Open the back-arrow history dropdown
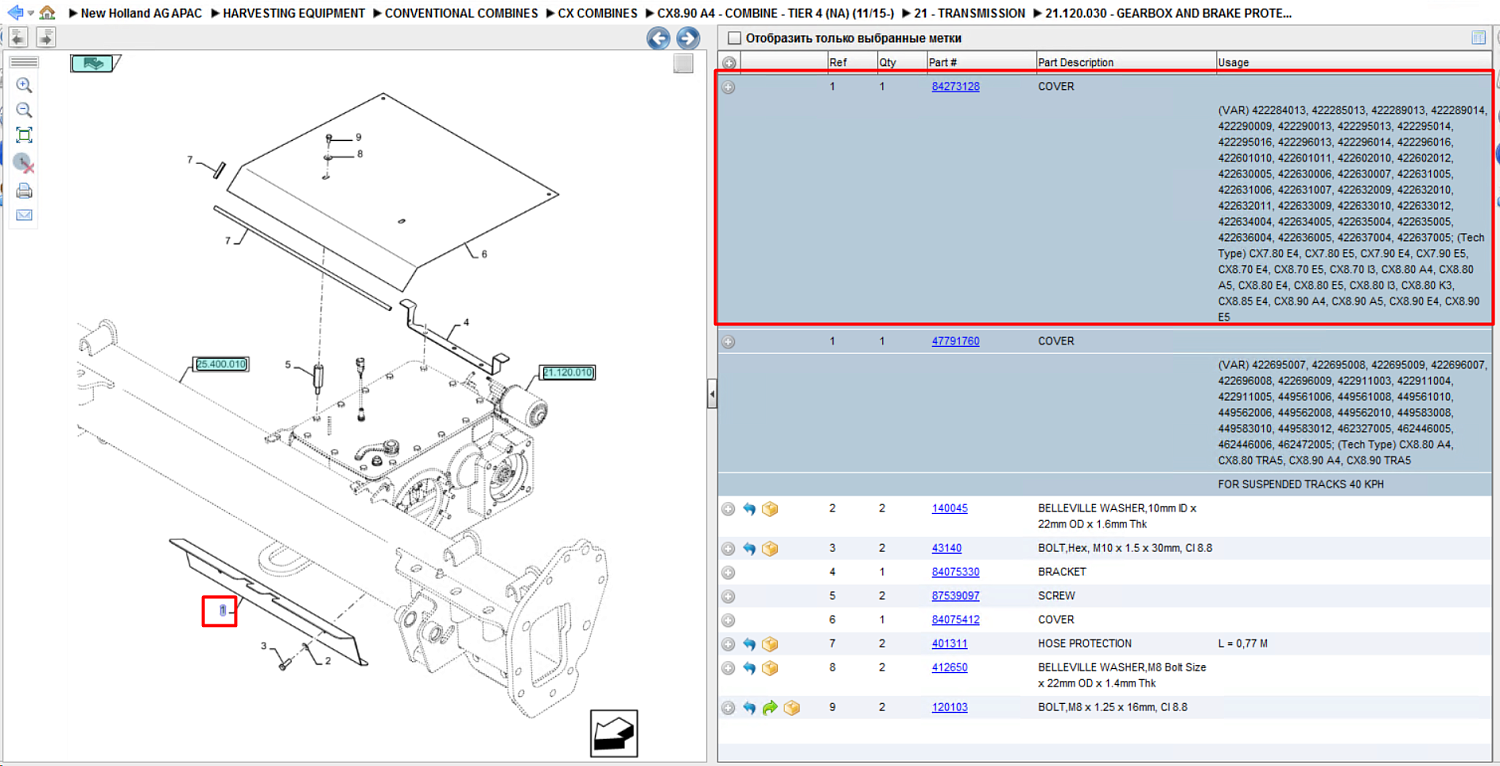1500x766 pixels. [x=31, y=14]
